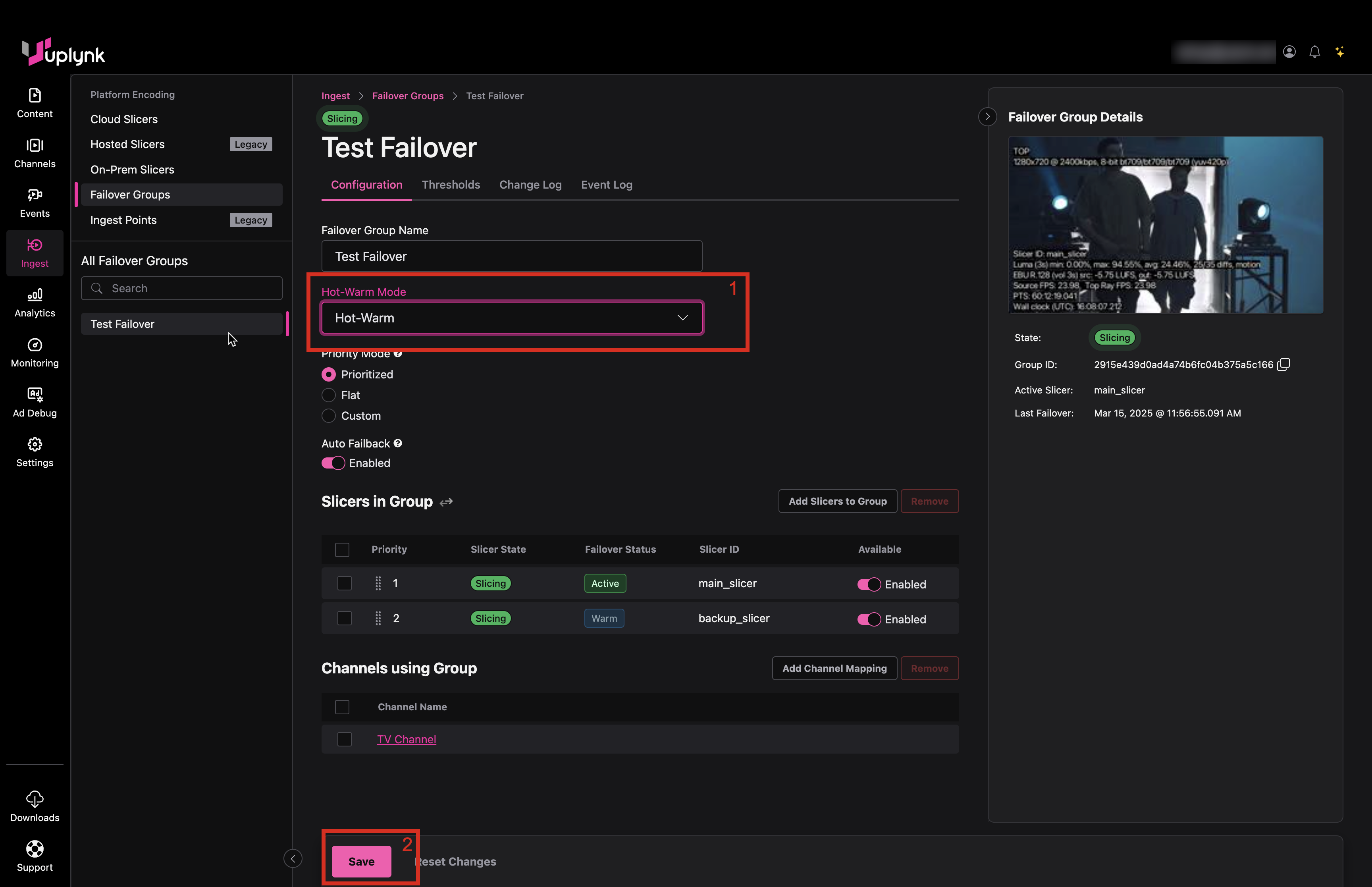Click Add Slicers to Group button
This screenshot has width=1372, height=887.
tap(837, 501)
